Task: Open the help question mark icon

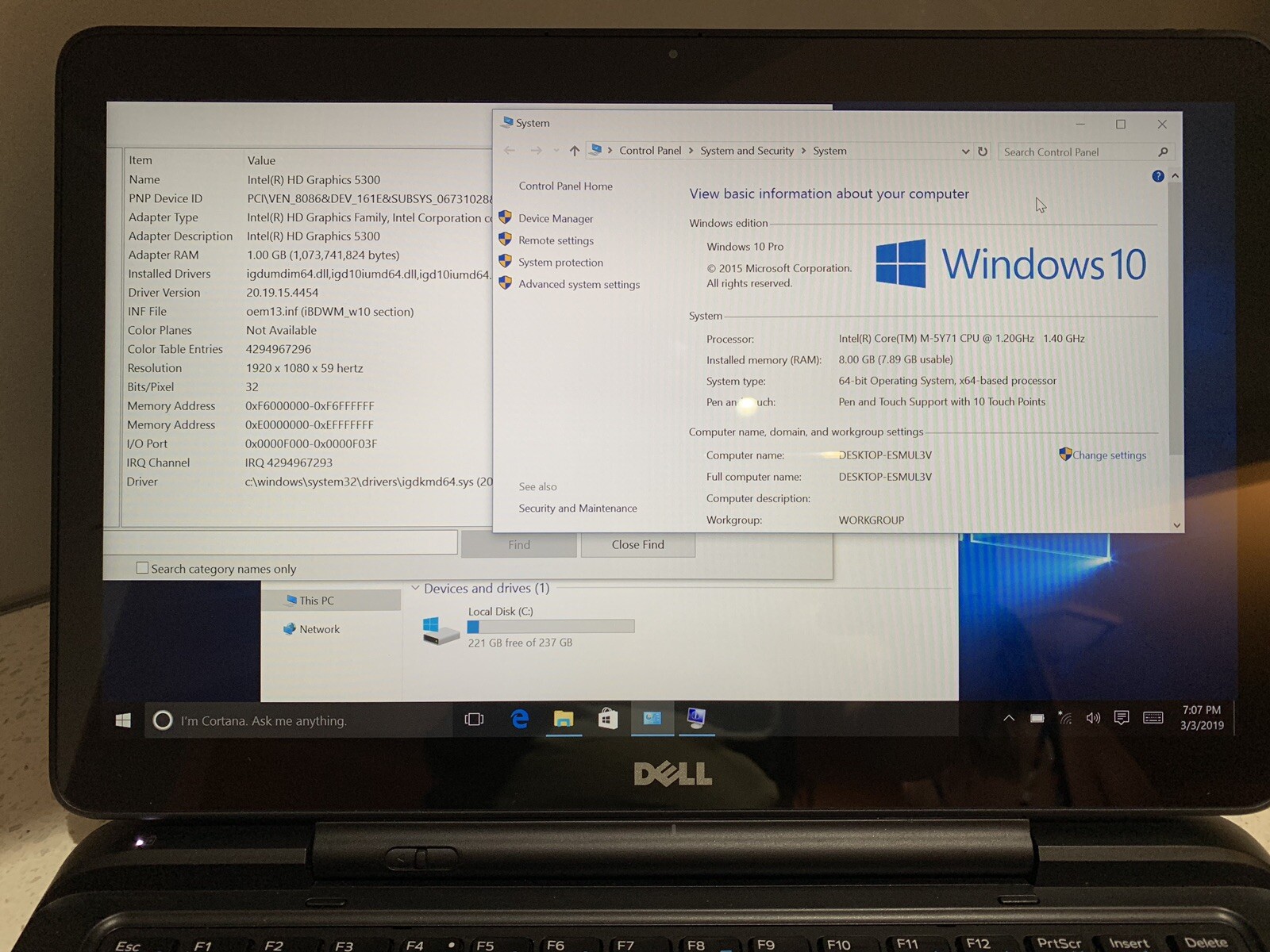Action: click(x=1158, y=176)
